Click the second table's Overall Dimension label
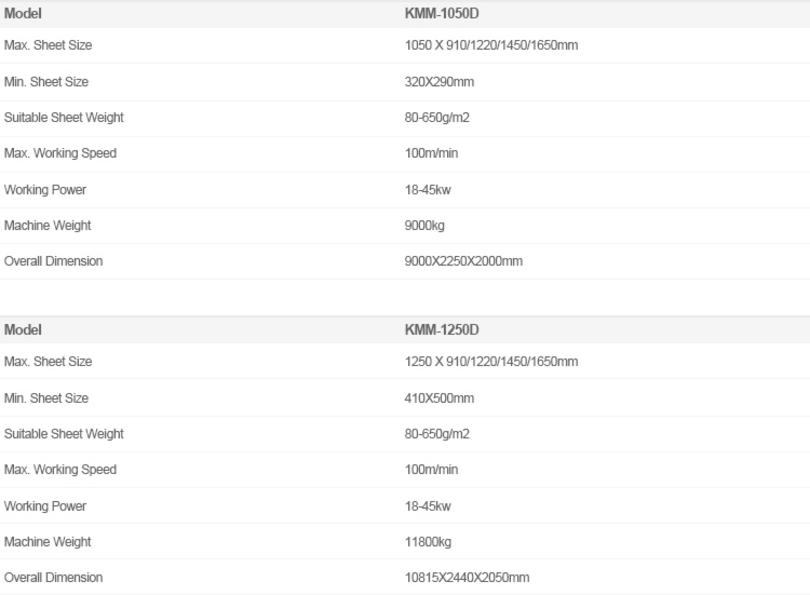 [x=53, y=577]
